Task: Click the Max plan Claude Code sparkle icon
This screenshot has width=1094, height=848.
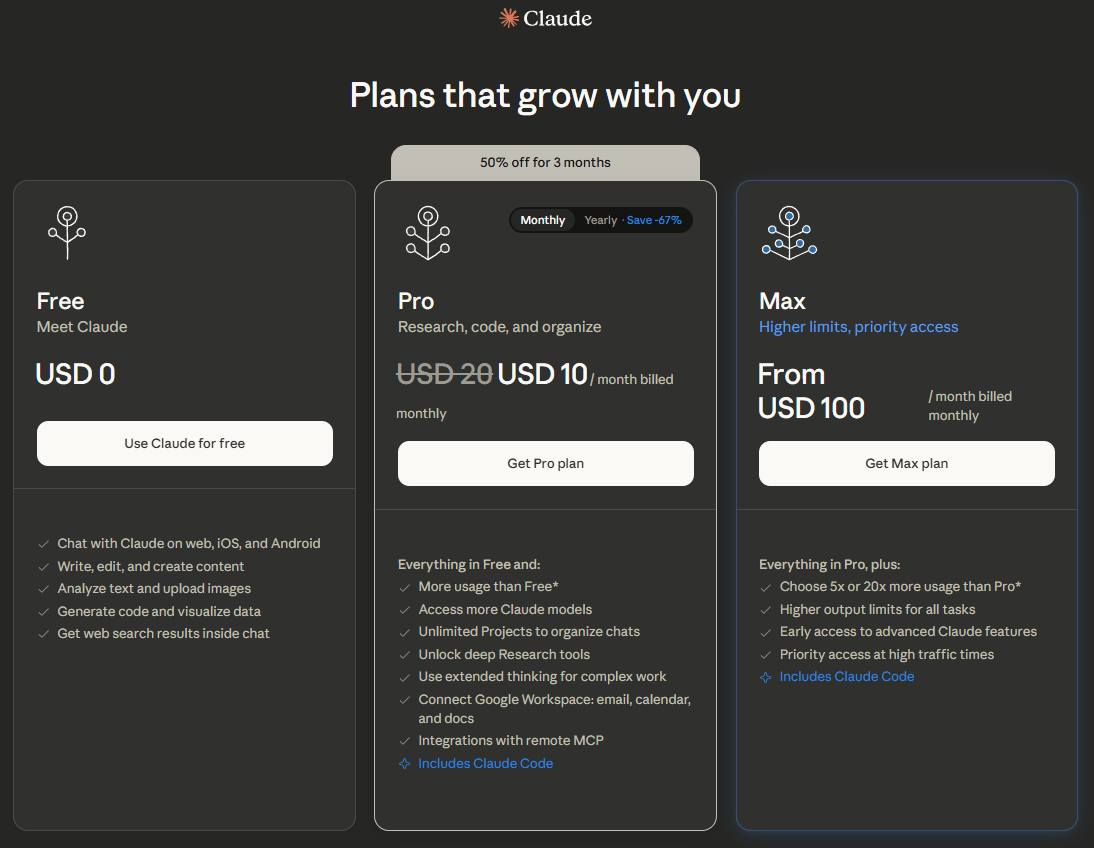Action: [766, 677]
